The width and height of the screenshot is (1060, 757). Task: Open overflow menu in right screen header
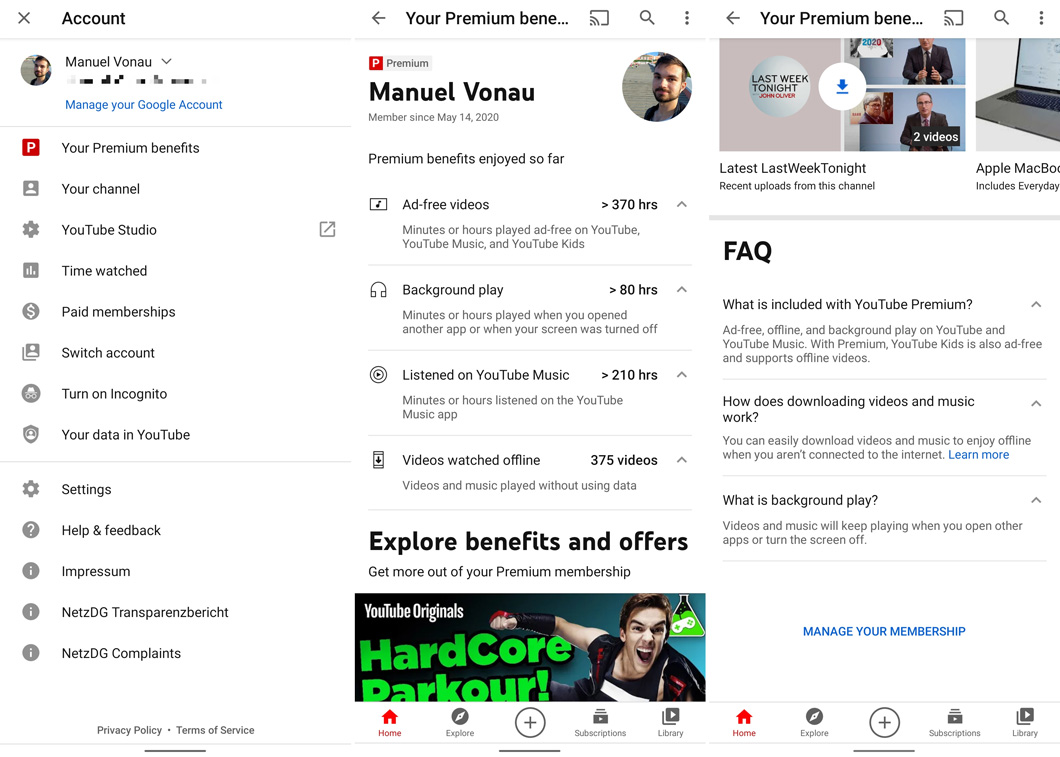tap(1041, 18)
